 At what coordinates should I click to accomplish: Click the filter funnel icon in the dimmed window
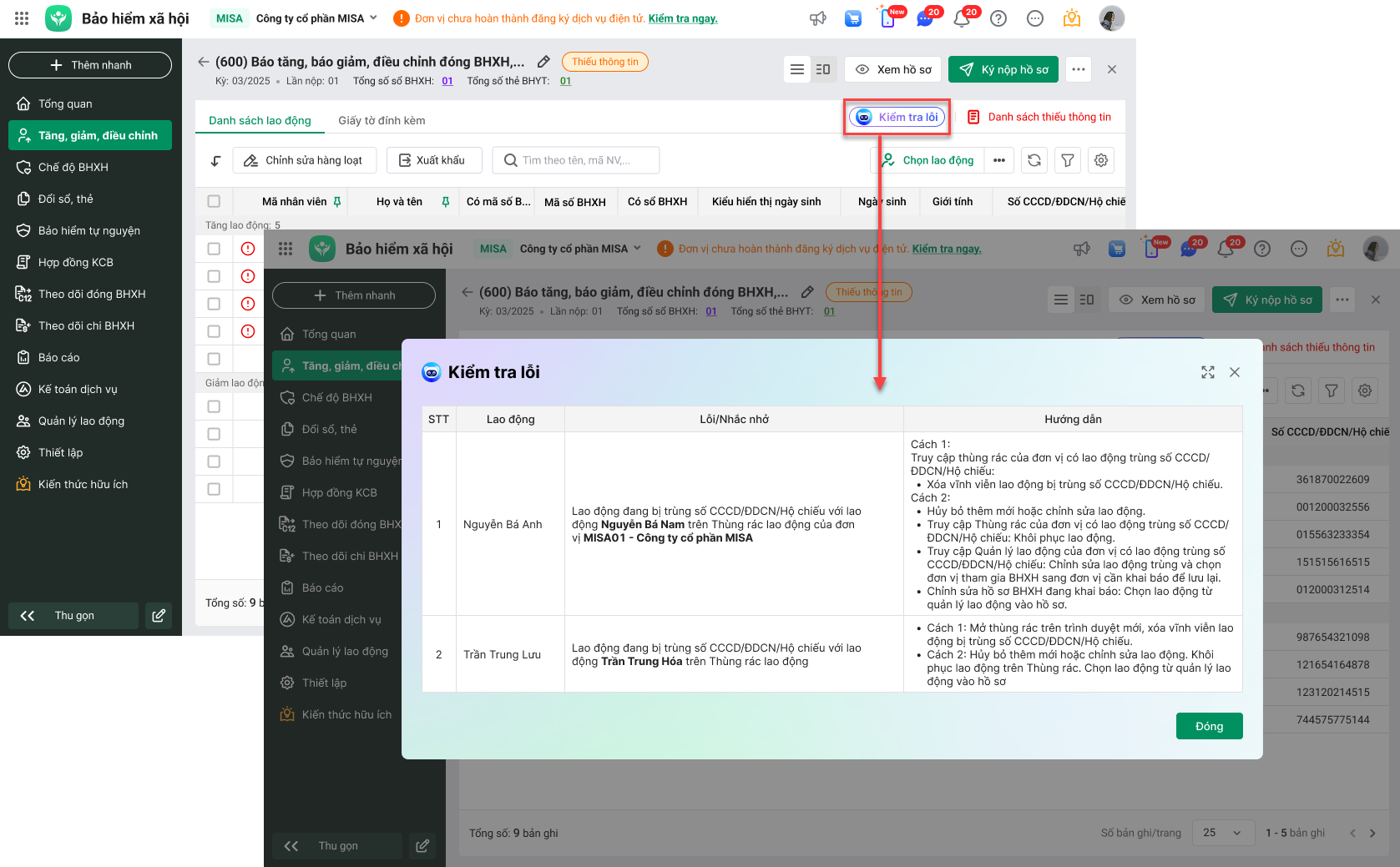coord(1332,391)
